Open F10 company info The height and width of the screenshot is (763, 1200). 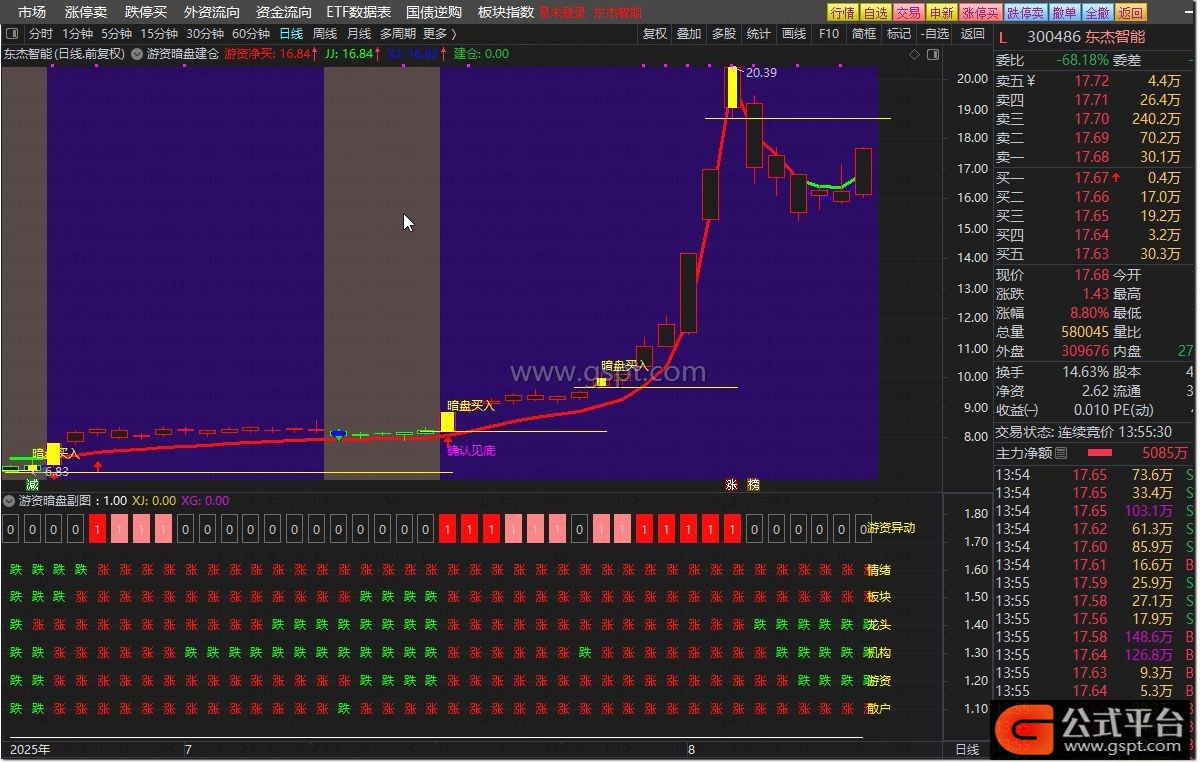pos(829,33)
